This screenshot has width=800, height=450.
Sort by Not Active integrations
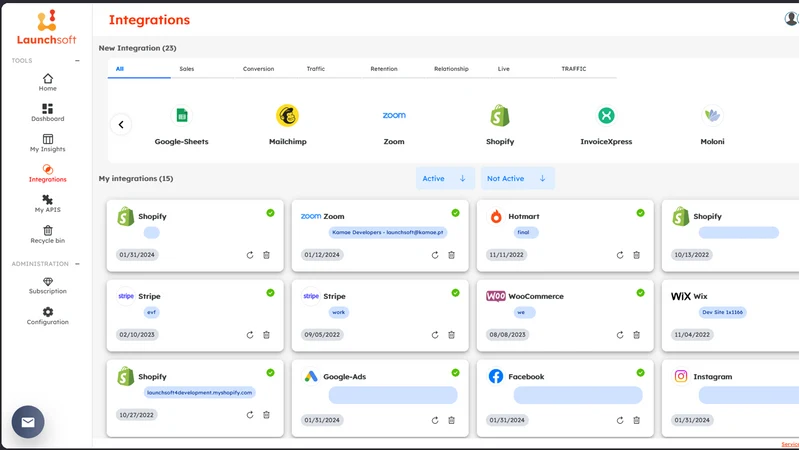pyautogui.click(x=517, y=179)
